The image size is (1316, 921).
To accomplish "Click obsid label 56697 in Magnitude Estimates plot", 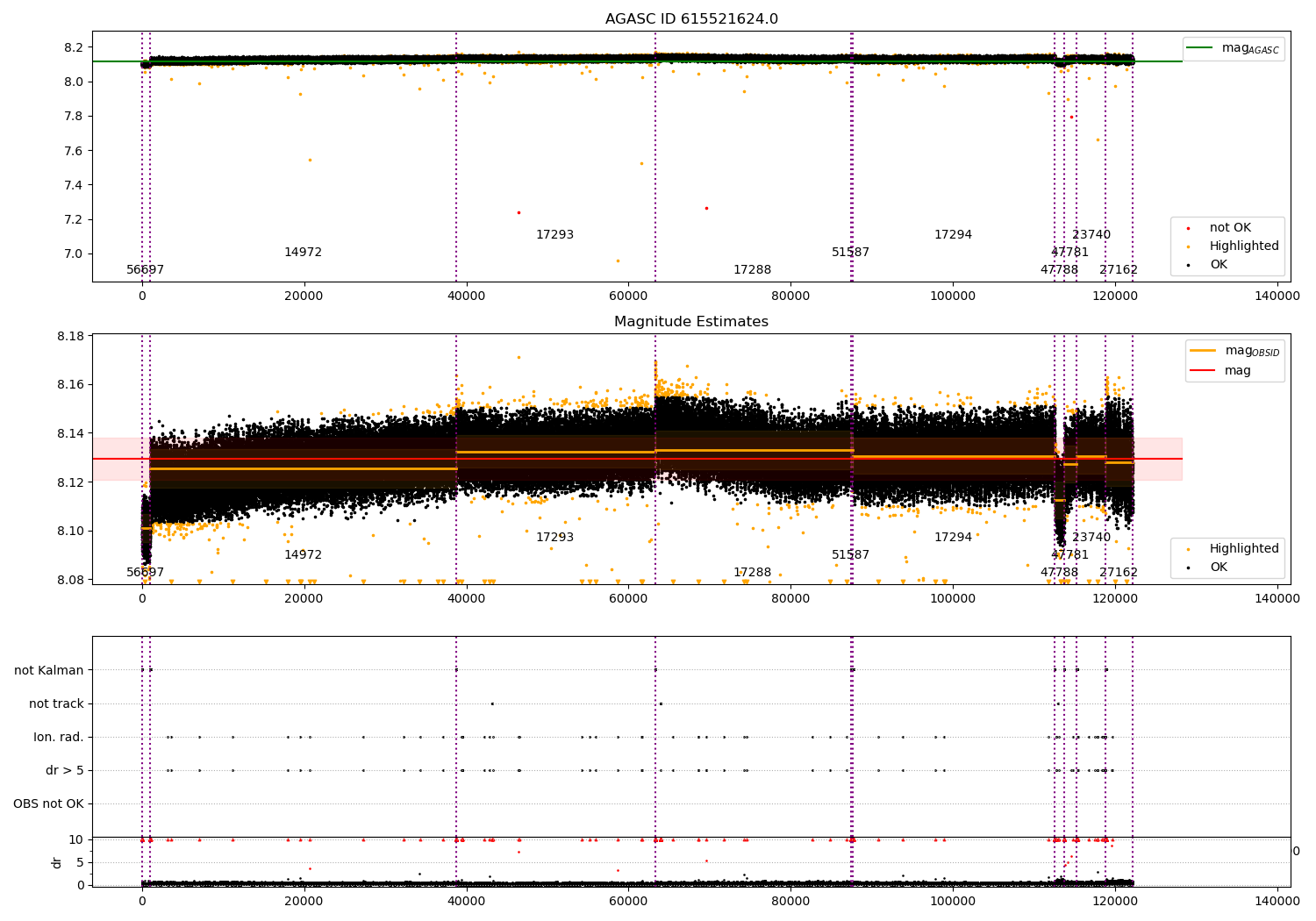I will click(x=145, y=573).
